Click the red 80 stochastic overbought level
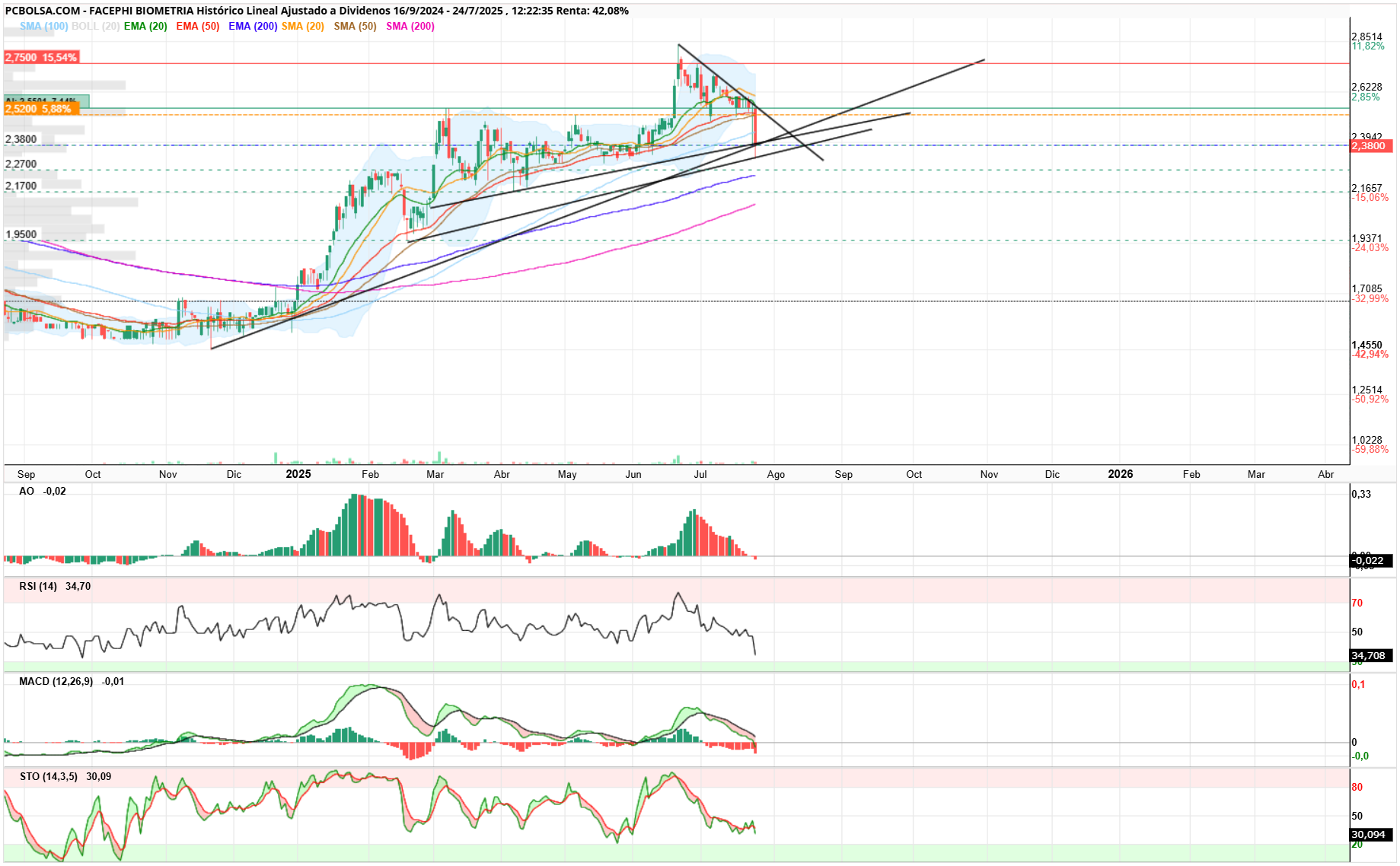 (1357, 788)
